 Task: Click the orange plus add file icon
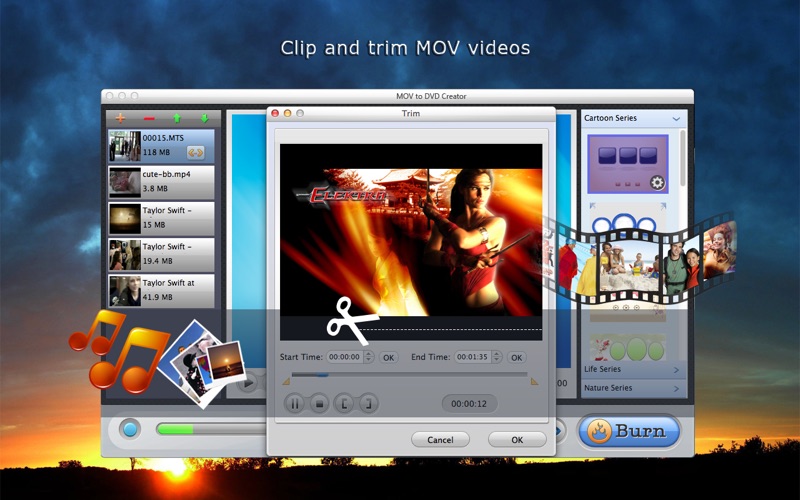point(120,118)
